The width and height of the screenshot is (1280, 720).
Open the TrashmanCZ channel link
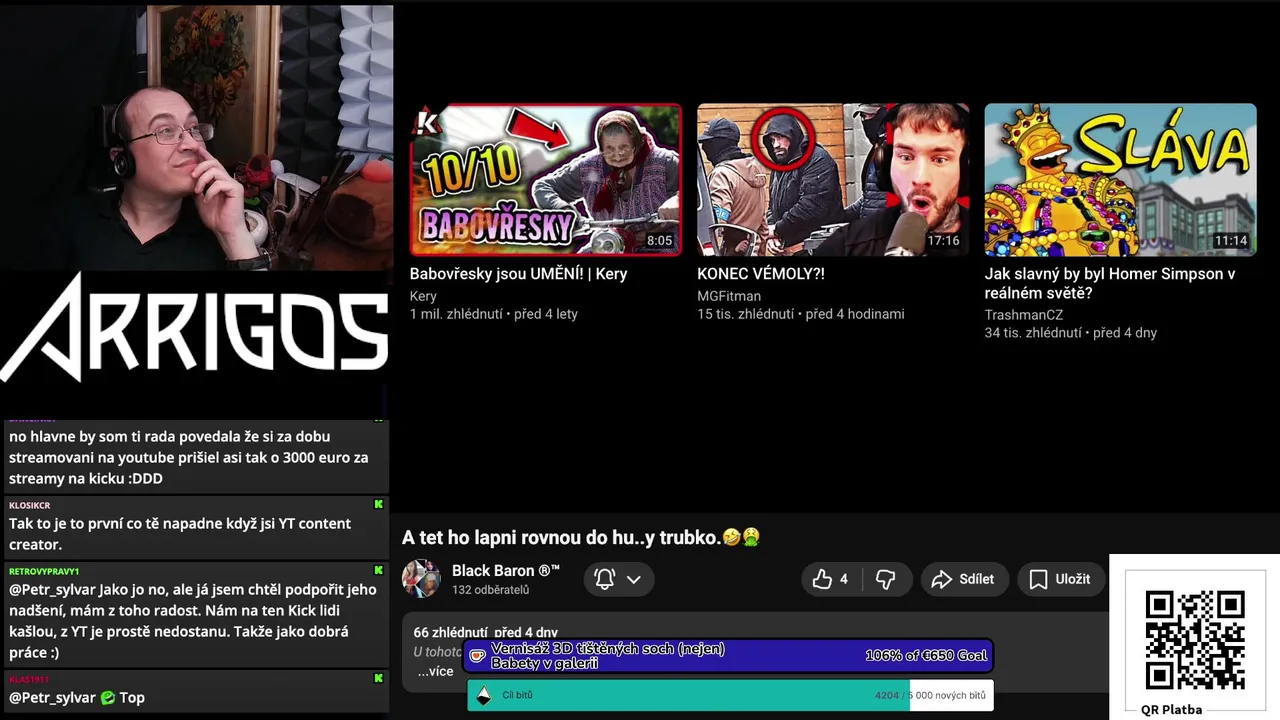click(x=1024, y=315)
